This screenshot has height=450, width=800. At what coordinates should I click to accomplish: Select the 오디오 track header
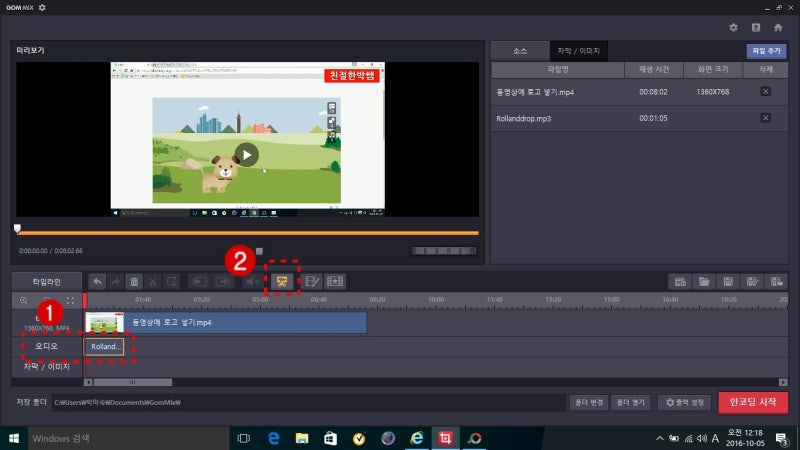click(46, 346)
